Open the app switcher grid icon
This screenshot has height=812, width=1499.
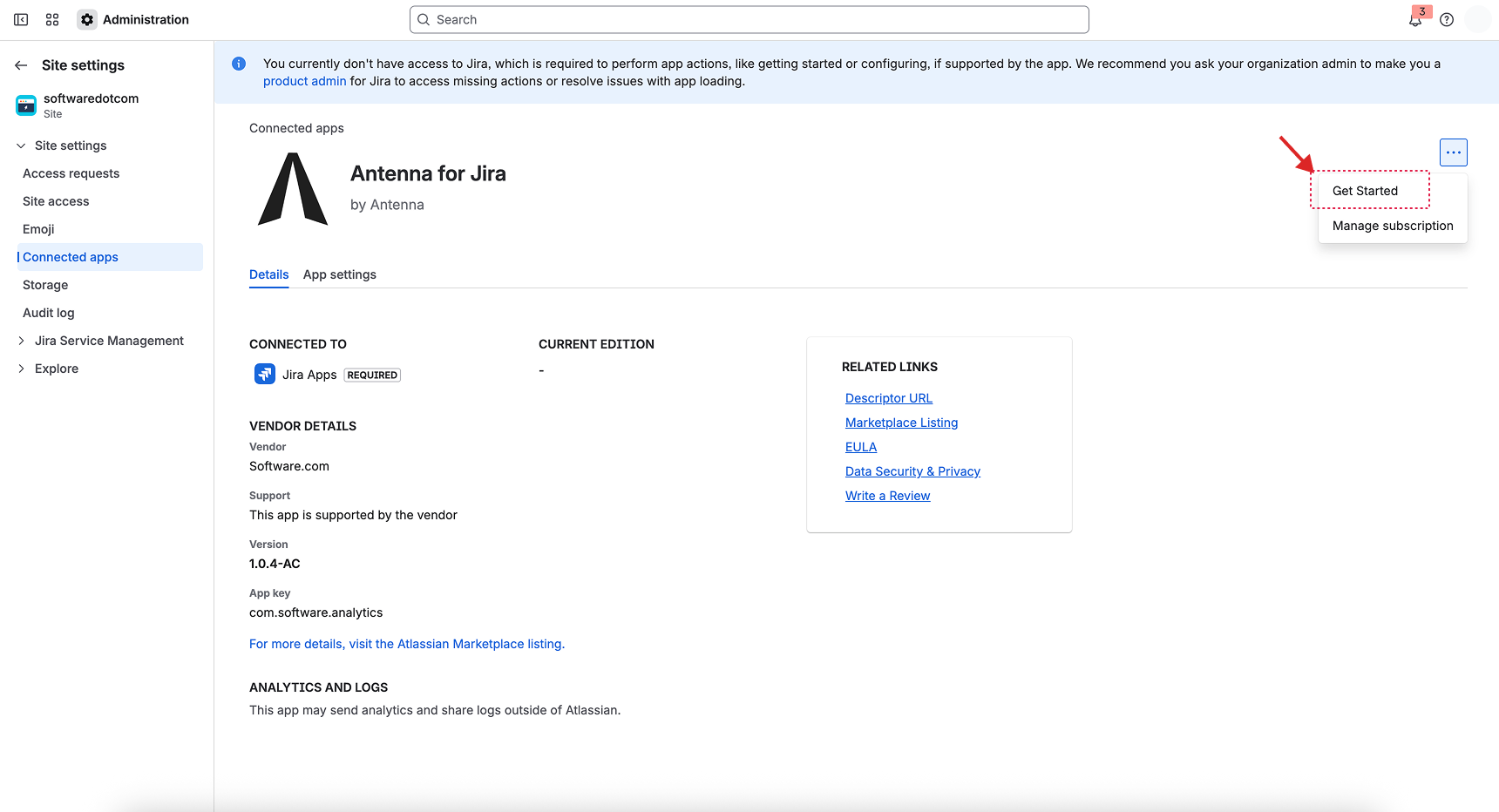coord(52,19)
